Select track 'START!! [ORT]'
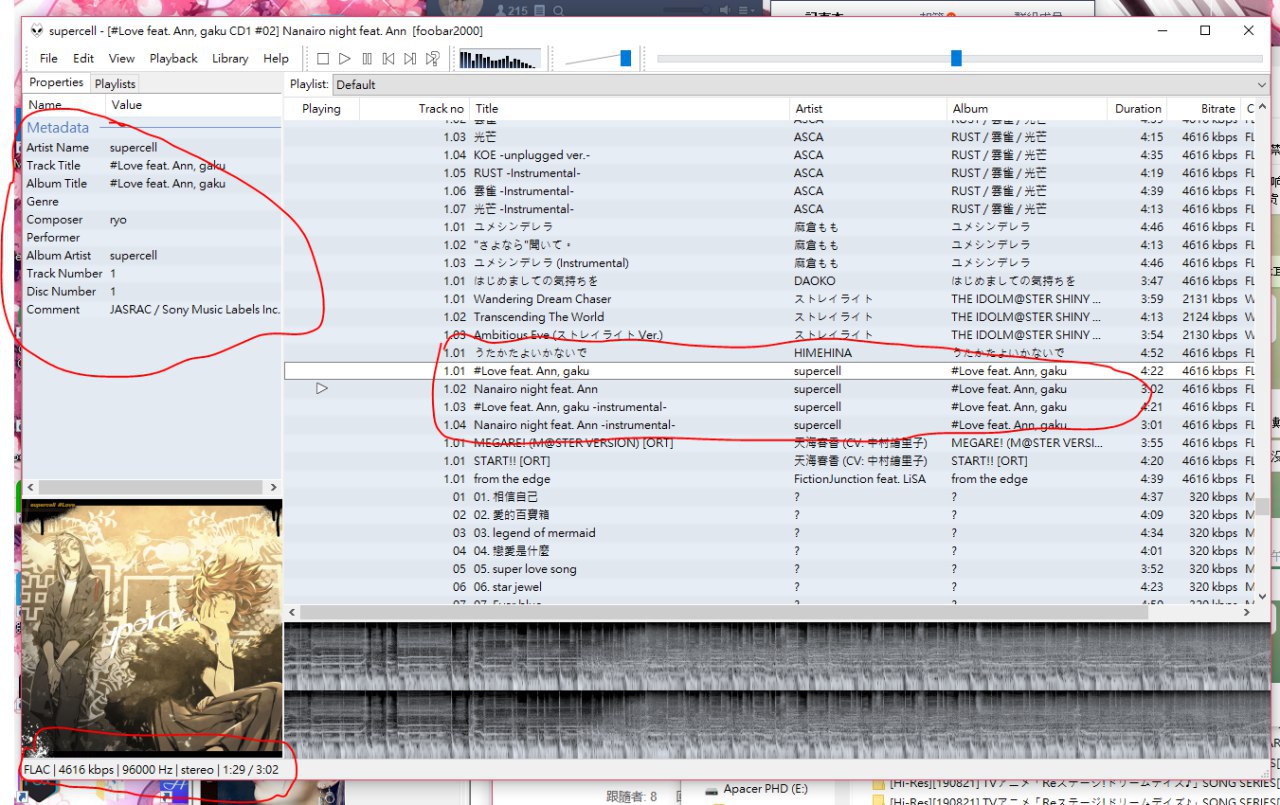The height and width of the screenshot is (805, 1280). 770,461
